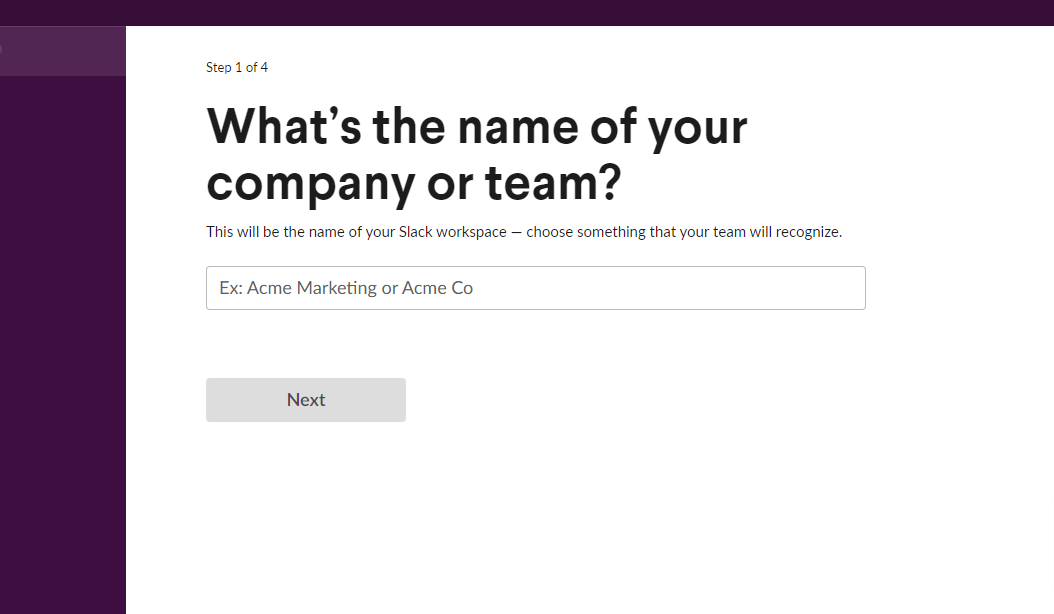The image size is (1054, 614).
Task: Click the "company or team?" heading line
Action: coord(414,183)
